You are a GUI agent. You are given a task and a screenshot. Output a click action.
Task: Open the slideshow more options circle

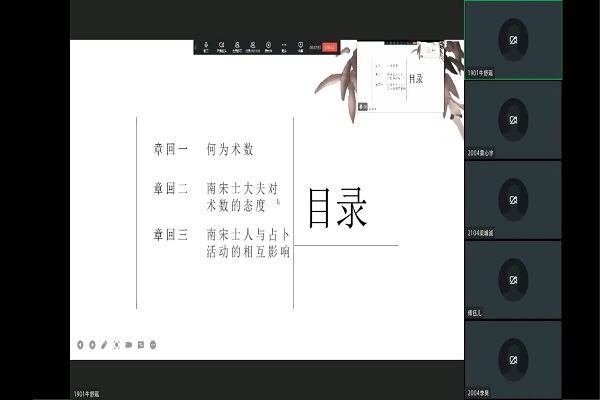coord(153,345)
